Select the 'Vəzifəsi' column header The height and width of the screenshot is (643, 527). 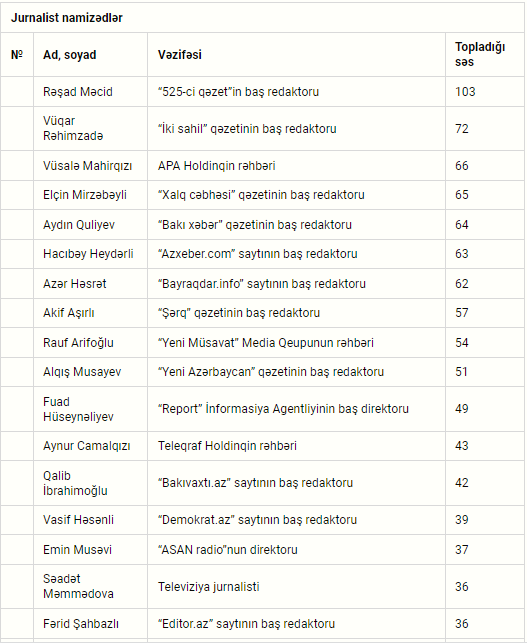pos(180,55)
